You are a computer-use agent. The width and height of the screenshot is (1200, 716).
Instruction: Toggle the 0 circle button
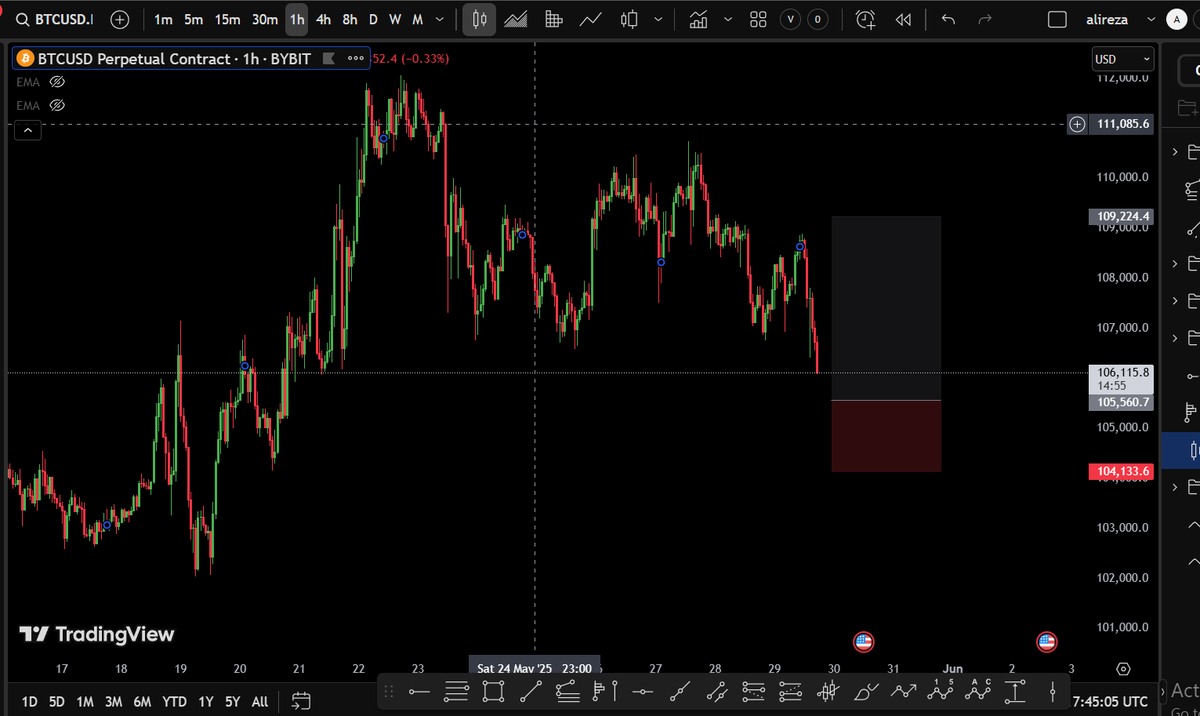(819, 20)
